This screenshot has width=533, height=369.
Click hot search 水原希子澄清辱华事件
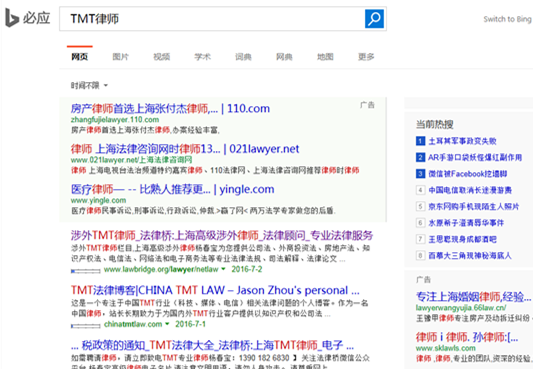click(466, 223)
